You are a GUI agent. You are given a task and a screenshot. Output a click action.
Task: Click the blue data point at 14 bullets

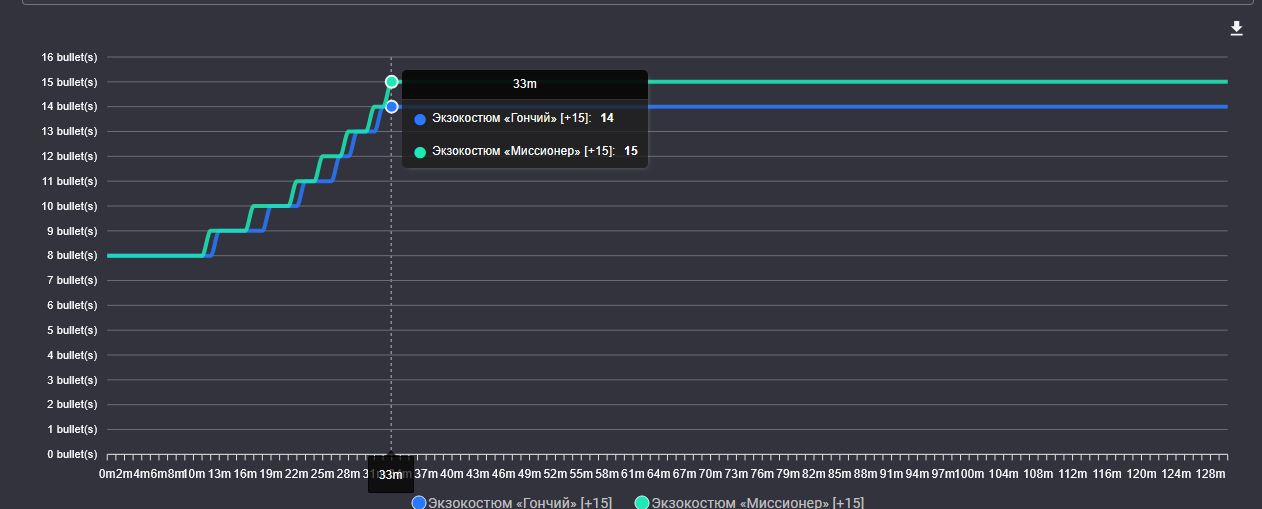(392, 106)
